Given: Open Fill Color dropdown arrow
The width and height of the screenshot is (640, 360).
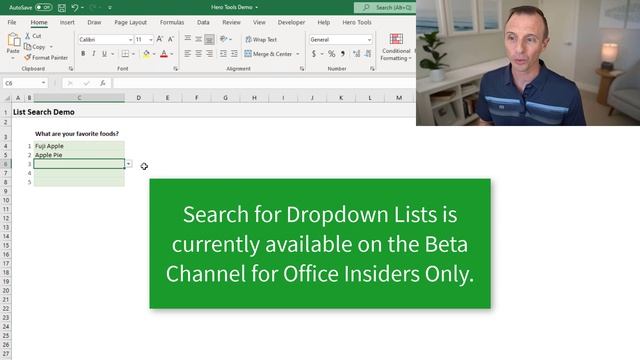Looking at the screenshot, I should pos(154,54).
